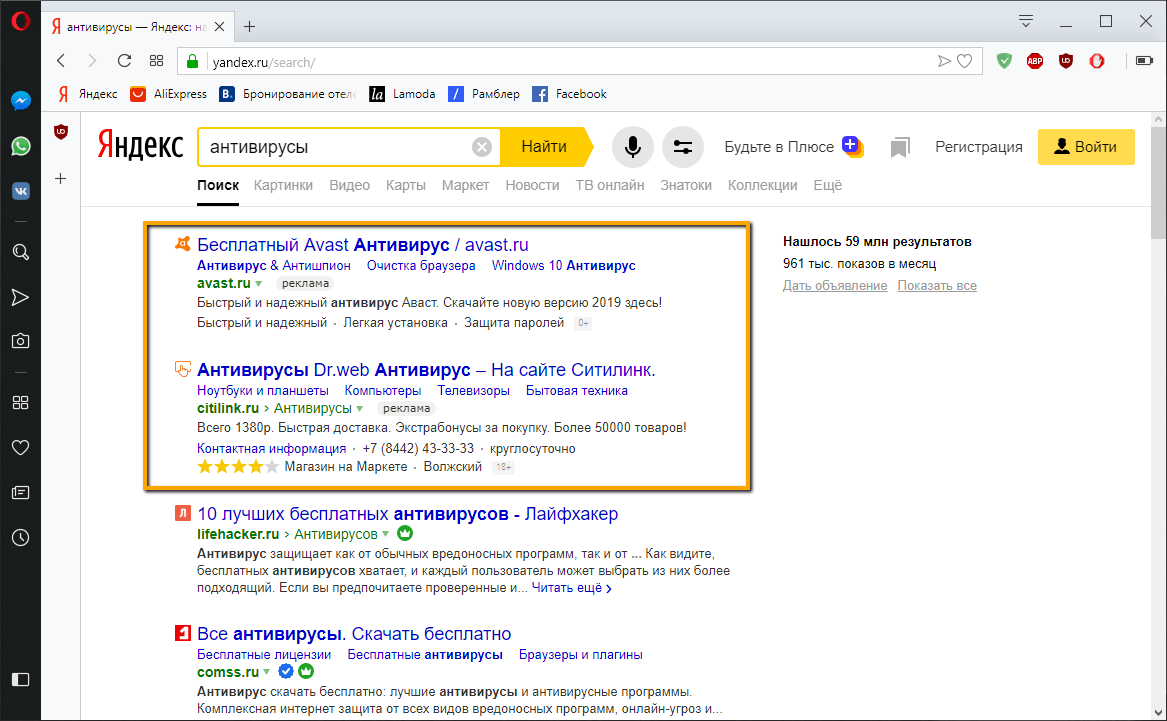Click the Регистрация link
The image size is (1167, 721).
tap(979, 147)
